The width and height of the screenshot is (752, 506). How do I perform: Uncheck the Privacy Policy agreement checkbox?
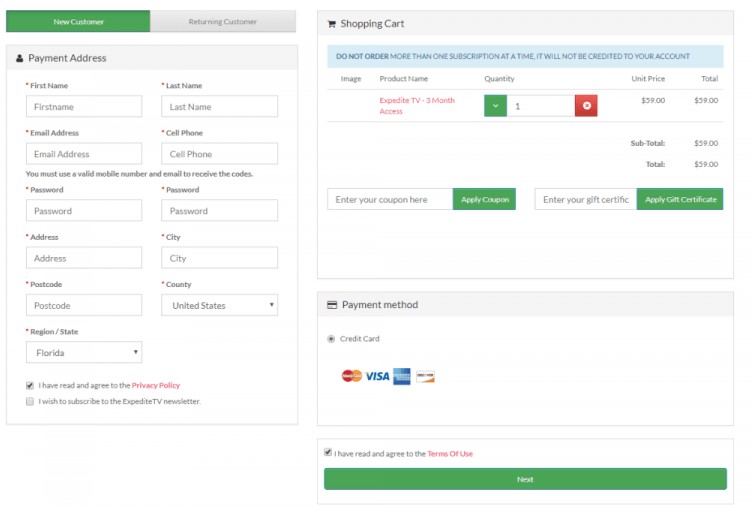pos(30,385)
